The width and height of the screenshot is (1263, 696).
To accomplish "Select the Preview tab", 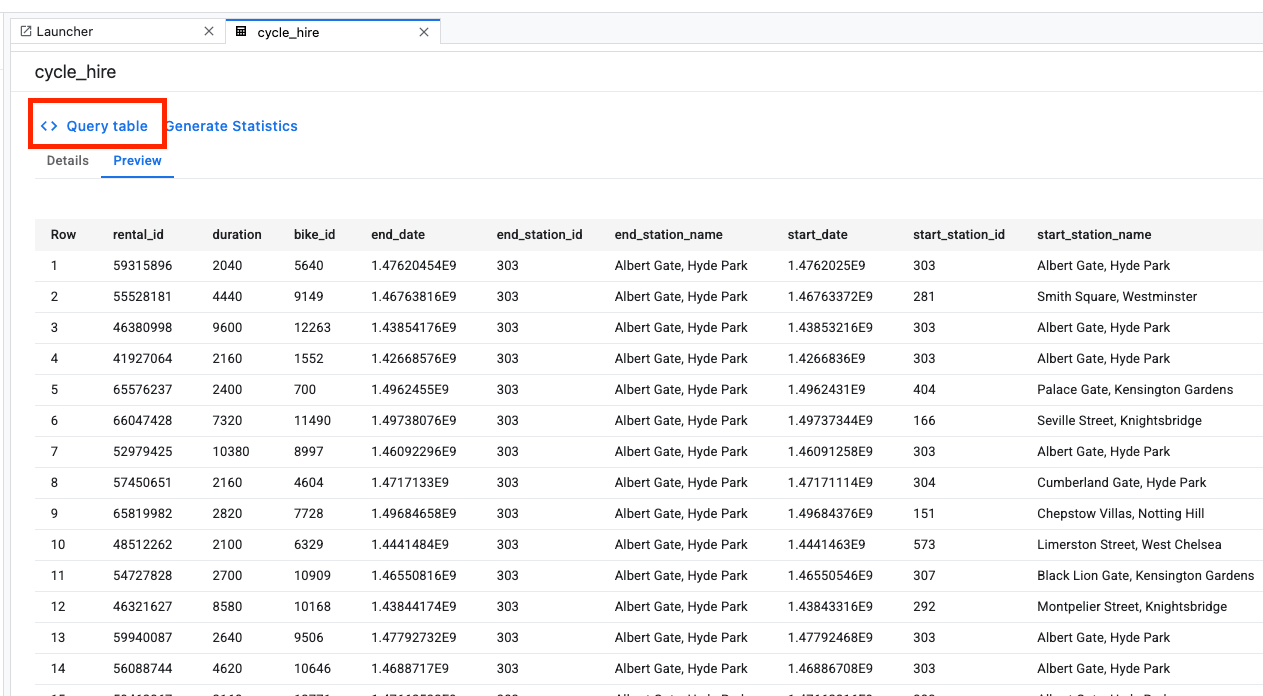I will pyautogui.click(x=137, y=160).
